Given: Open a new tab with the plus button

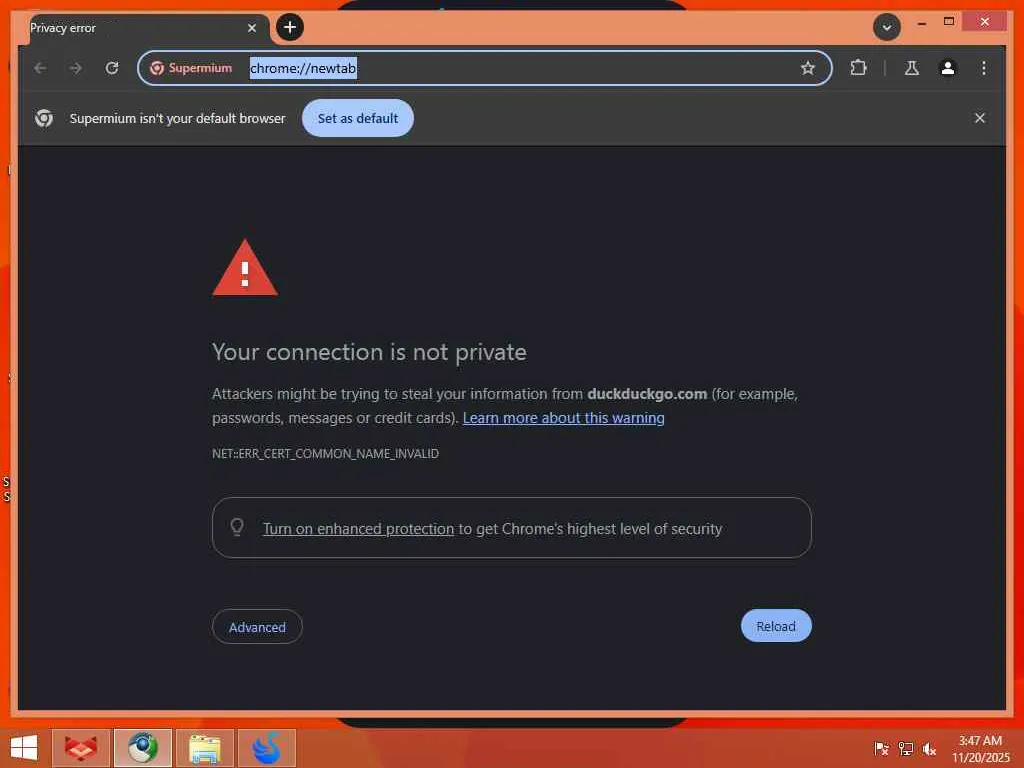Looking at the screenshot, I should (x=290, y=27).
